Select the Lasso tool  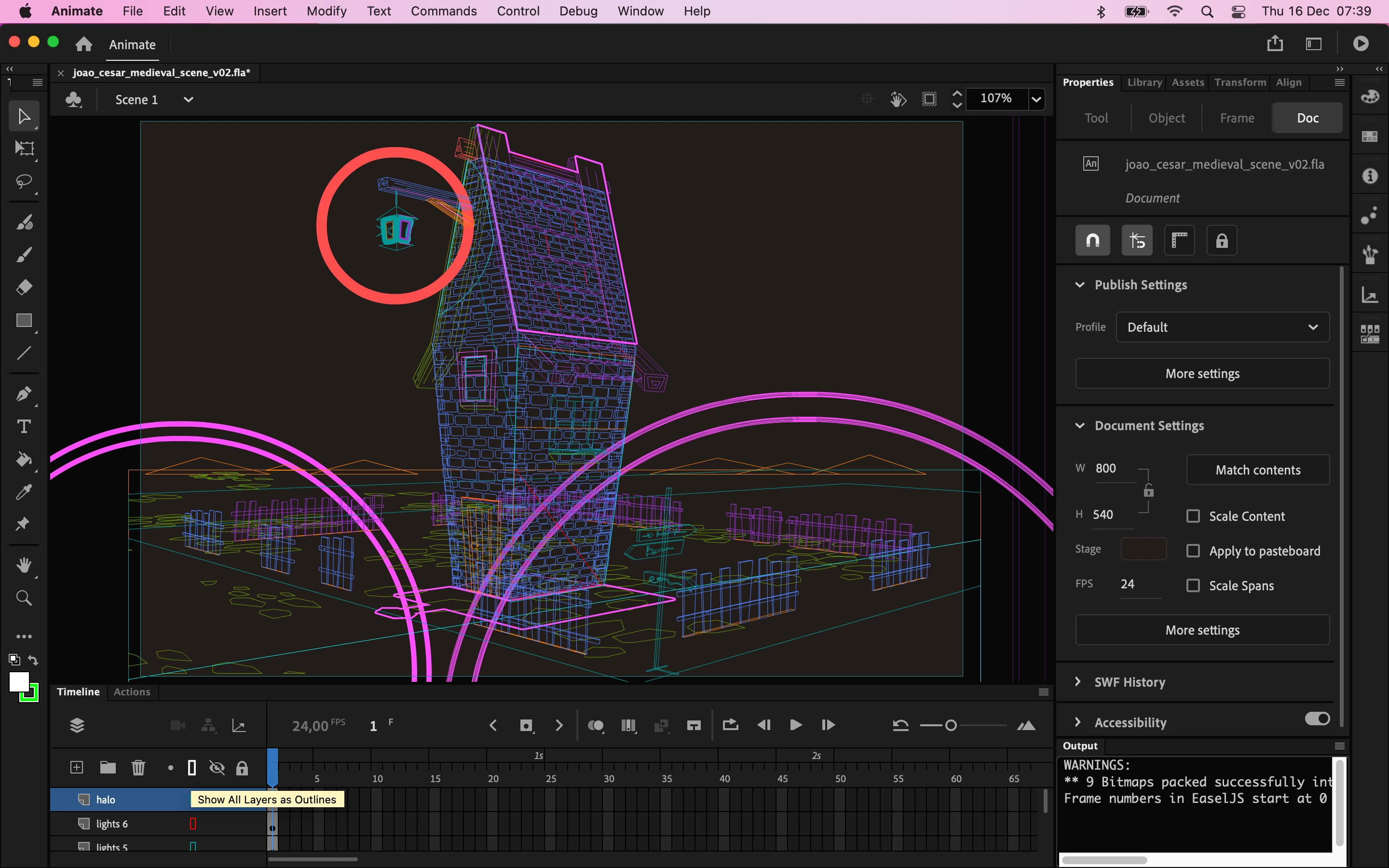(x=24, y=182)
